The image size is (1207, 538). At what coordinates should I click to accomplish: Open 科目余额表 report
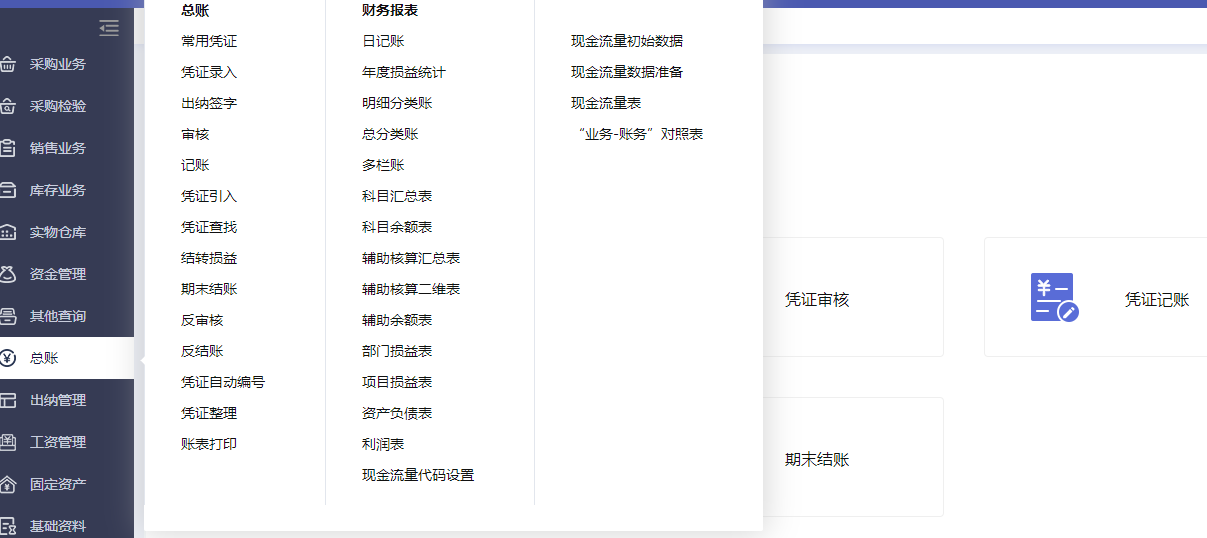pyautogui.click(x=397, y=227)
